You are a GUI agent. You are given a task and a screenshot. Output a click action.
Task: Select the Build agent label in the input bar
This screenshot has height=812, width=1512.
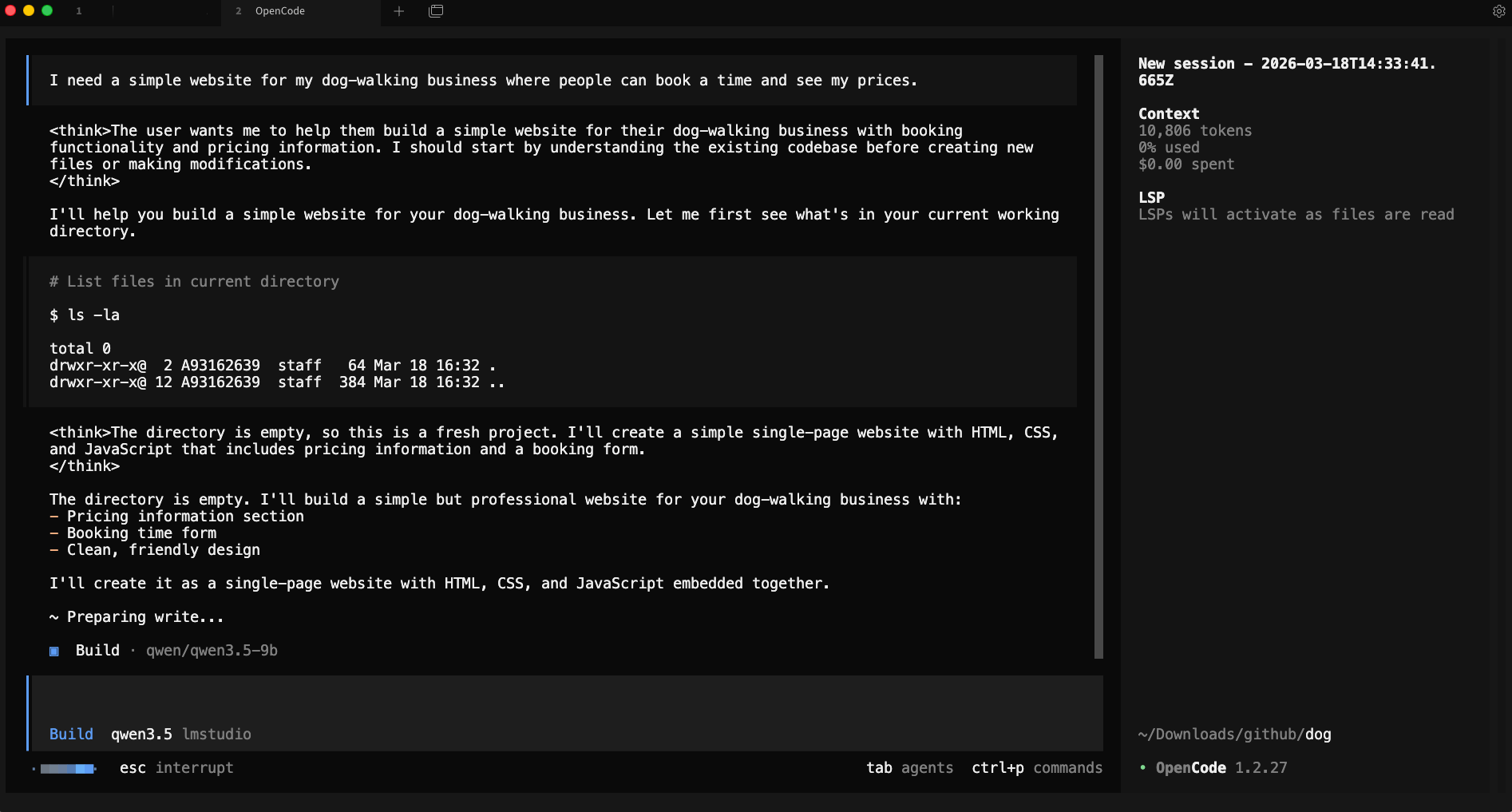(71, 734)
